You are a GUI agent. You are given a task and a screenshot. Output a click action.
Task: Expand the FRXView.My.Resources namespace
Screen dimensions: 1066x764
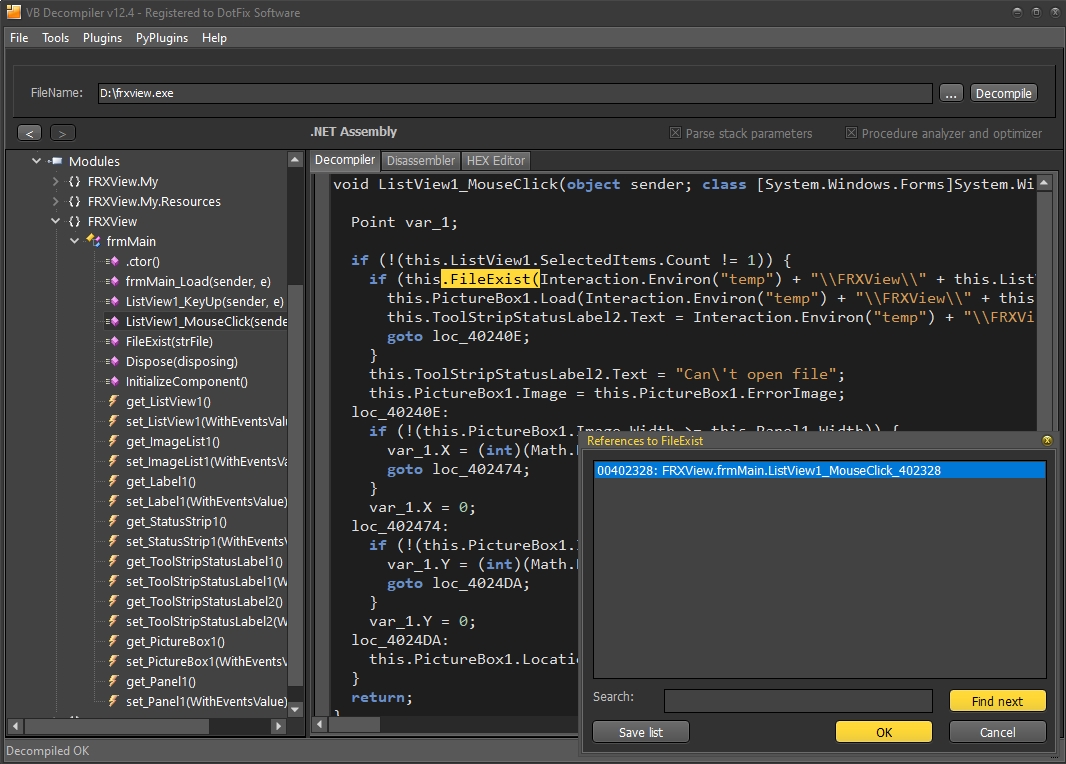[x=55, y=201]
